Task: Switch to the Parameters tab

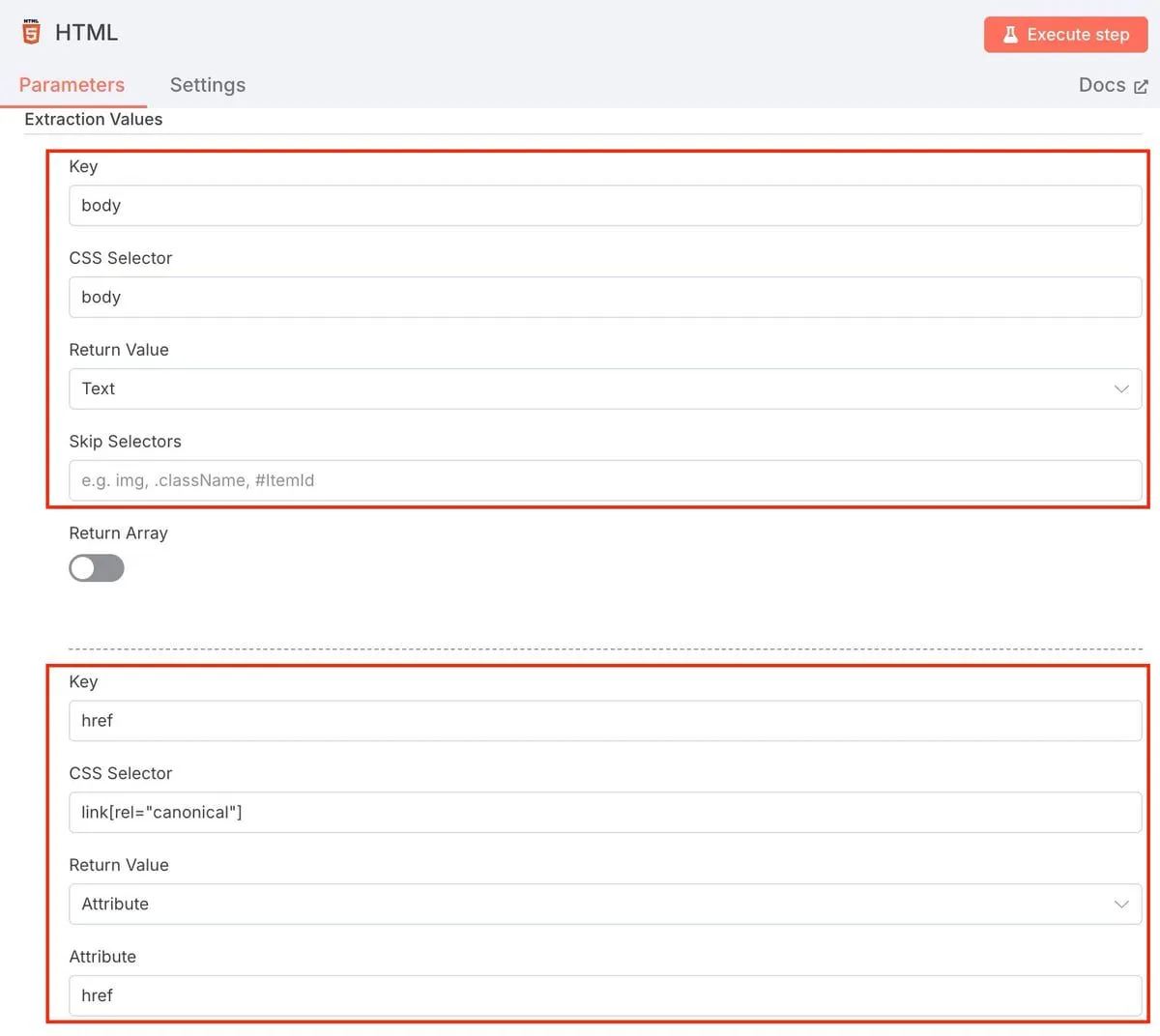Action: (72, 85)
